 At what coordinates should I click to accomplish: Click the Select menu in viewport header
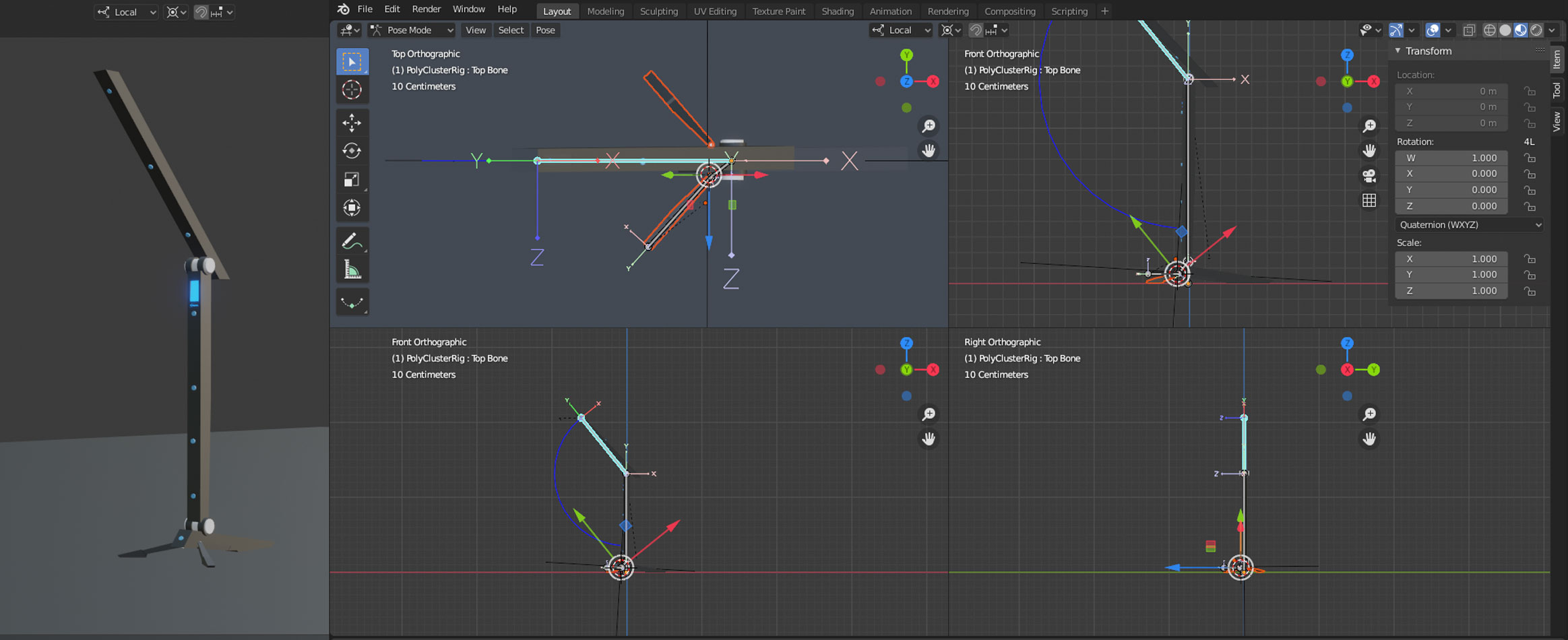point(510,30)
